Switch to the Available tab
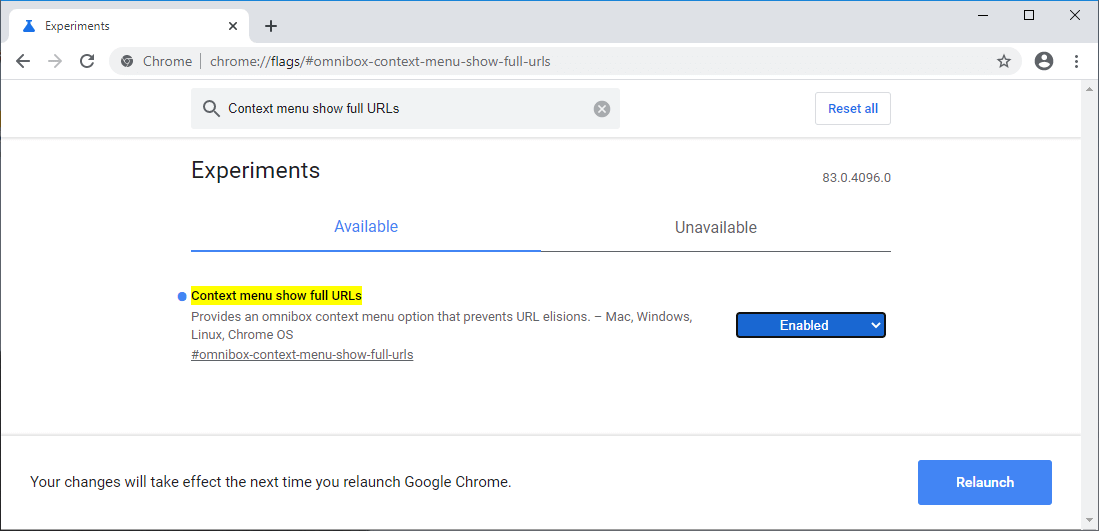Viewport: 1099px width, 531px height. pos(366,227)
